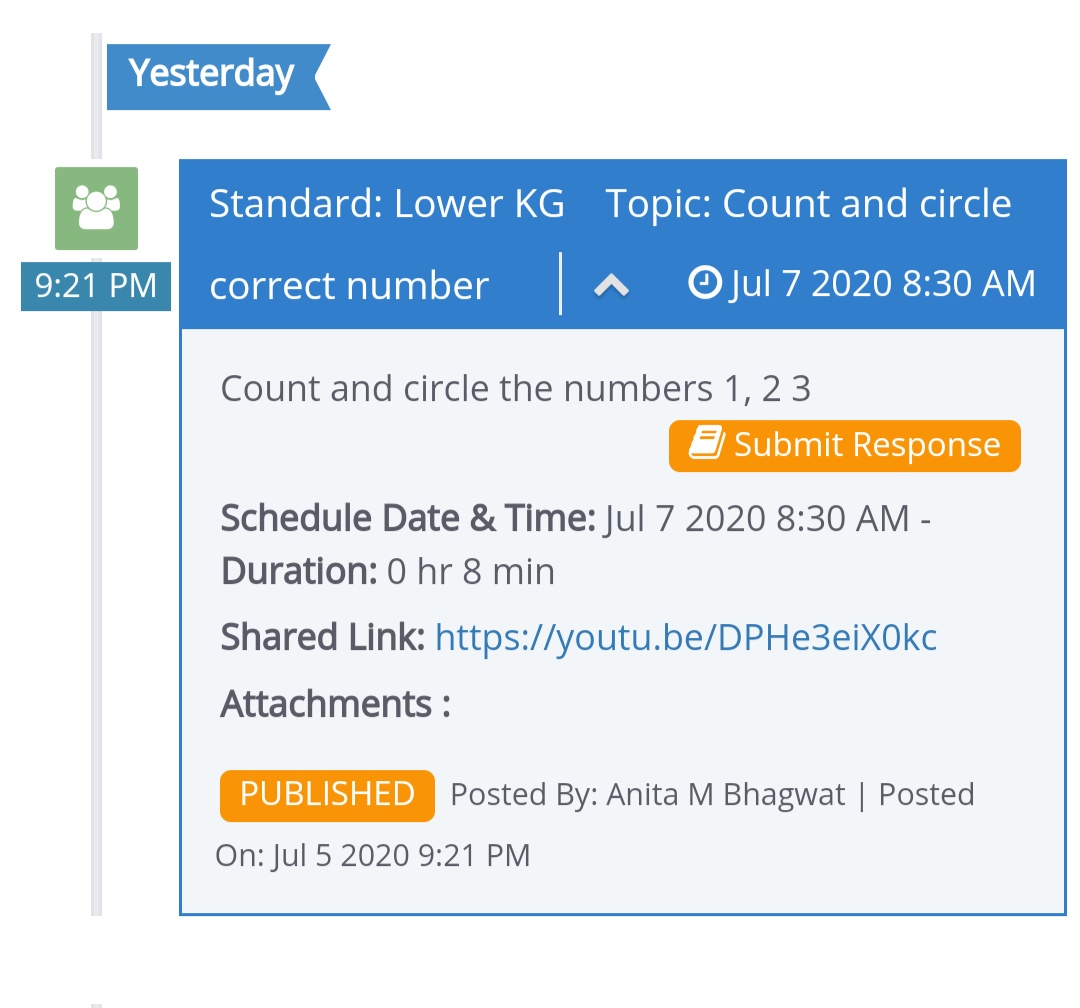Click the Submit Response button text
The width and height of the screenshot is (1080, 1008).
(866, 445)
